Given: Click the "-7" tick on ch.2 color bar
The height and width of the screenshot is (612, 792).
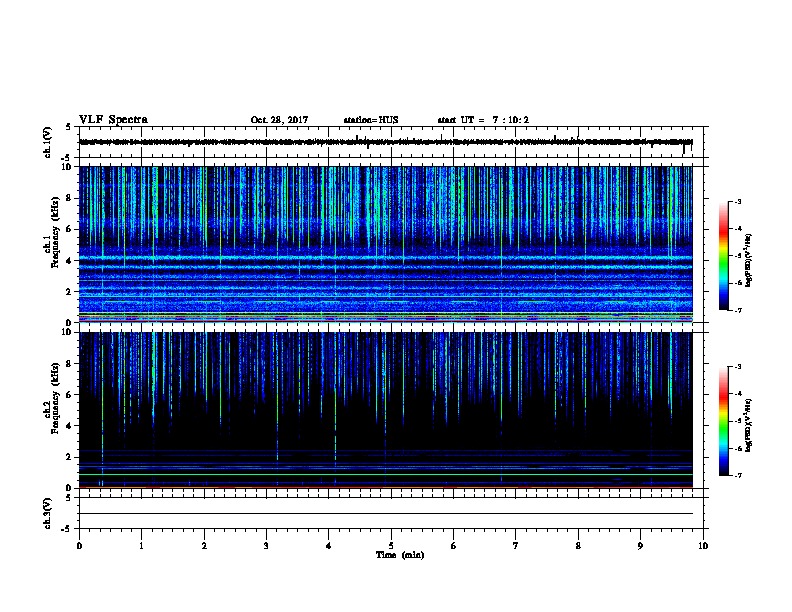Looking at the screenshot, I should click(x=737, y=475).
